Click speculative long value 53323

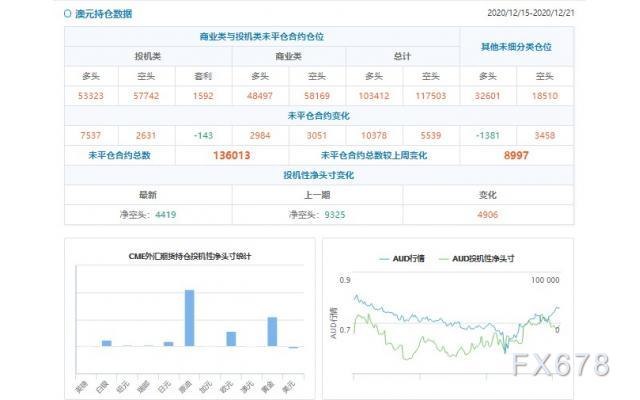[x=91, y=96]
